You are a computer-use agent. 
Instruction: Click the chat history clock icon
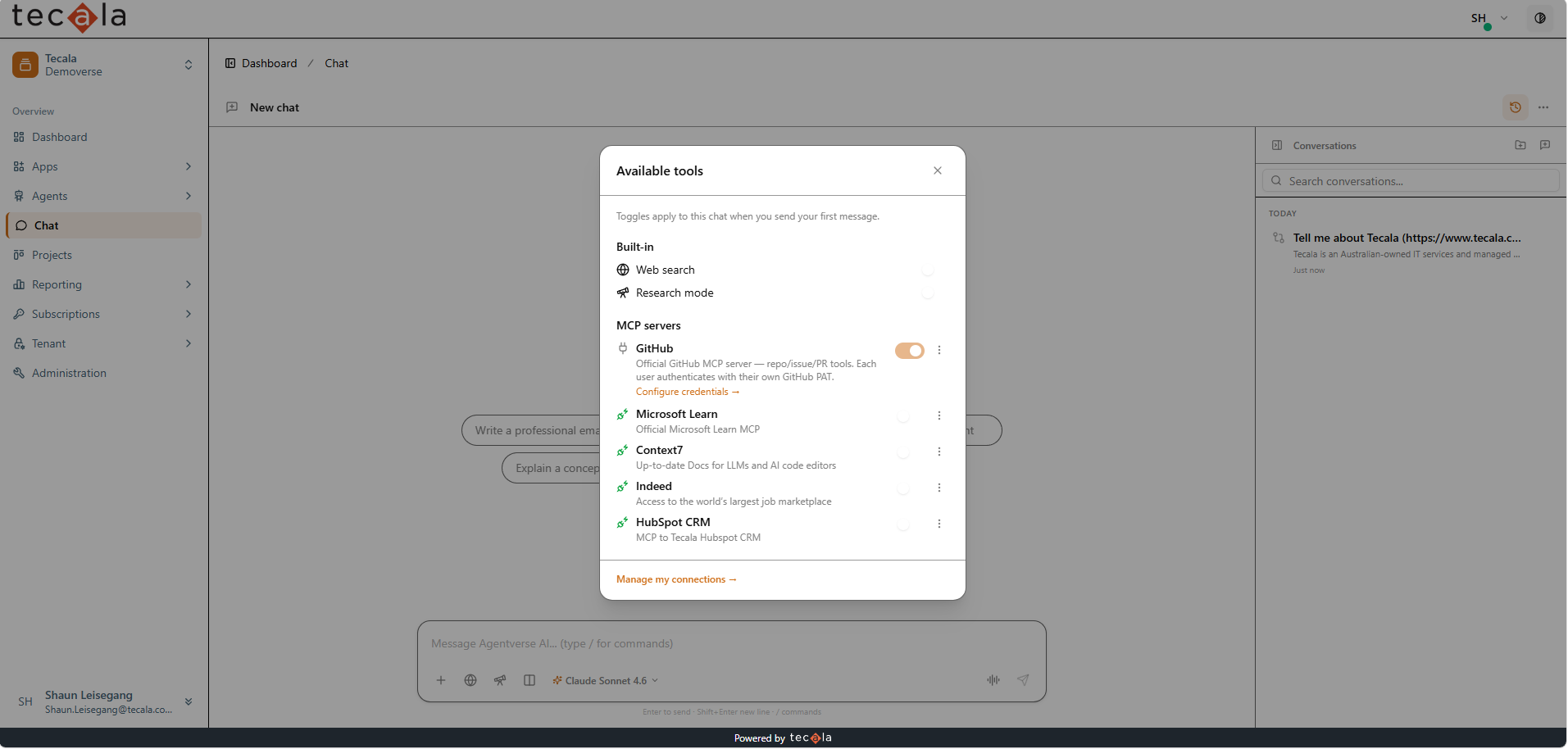coord(1516,107)
